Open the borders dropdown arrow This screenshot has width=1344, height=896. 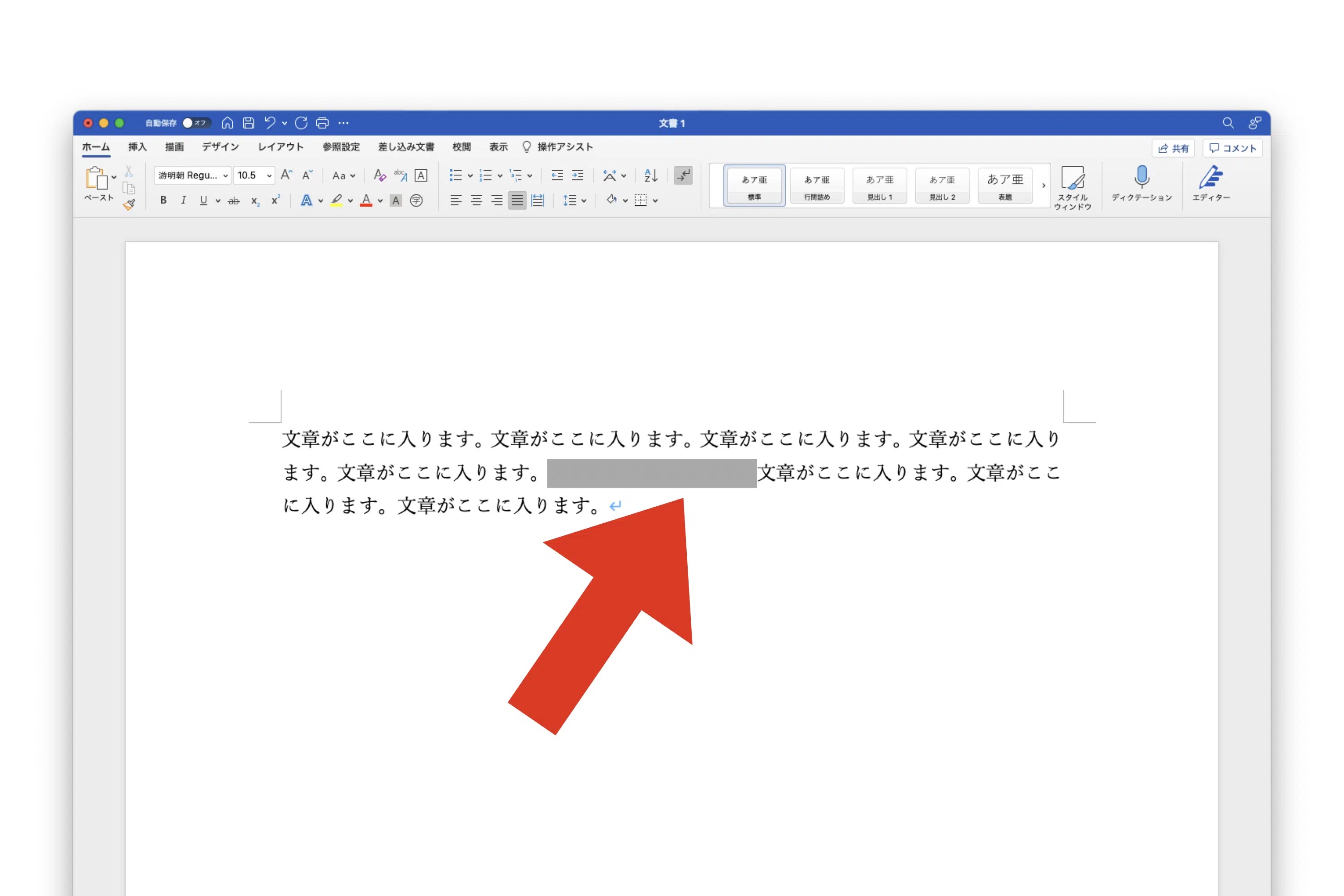click(655, 201)
